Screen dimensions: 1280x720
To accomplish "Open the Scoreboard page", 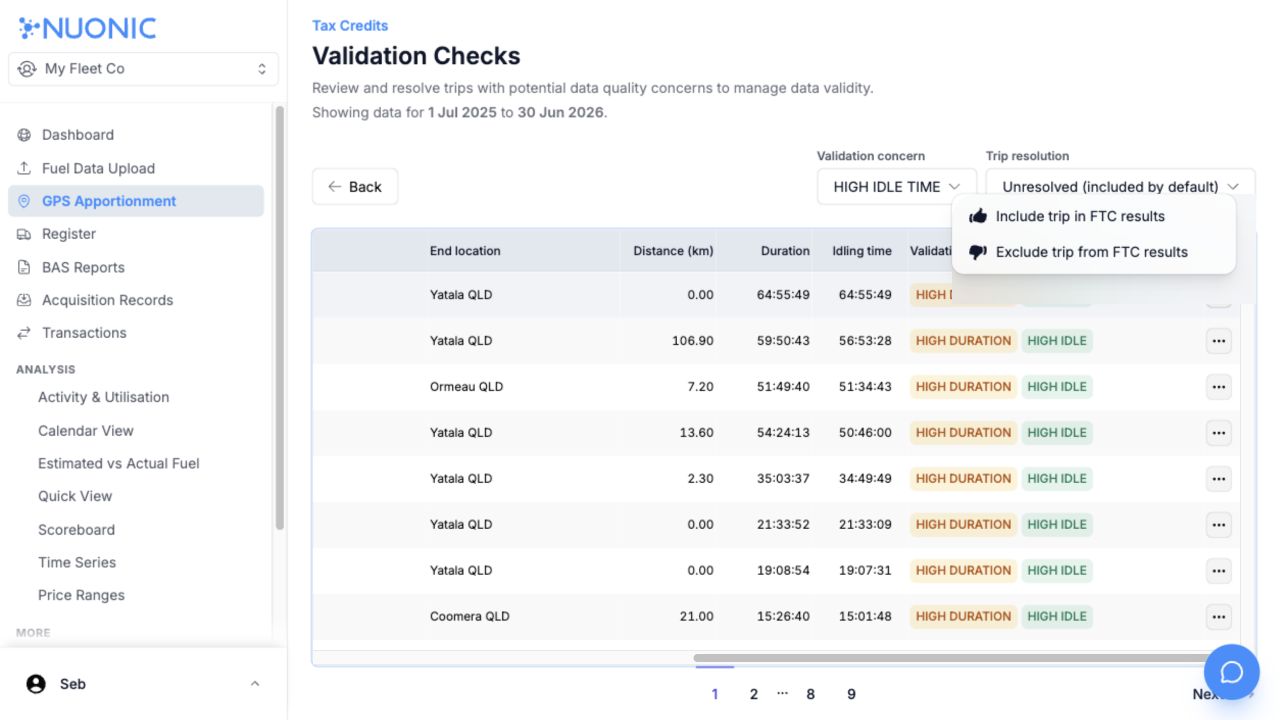I will pyautogui.click(x=76, y=530).
